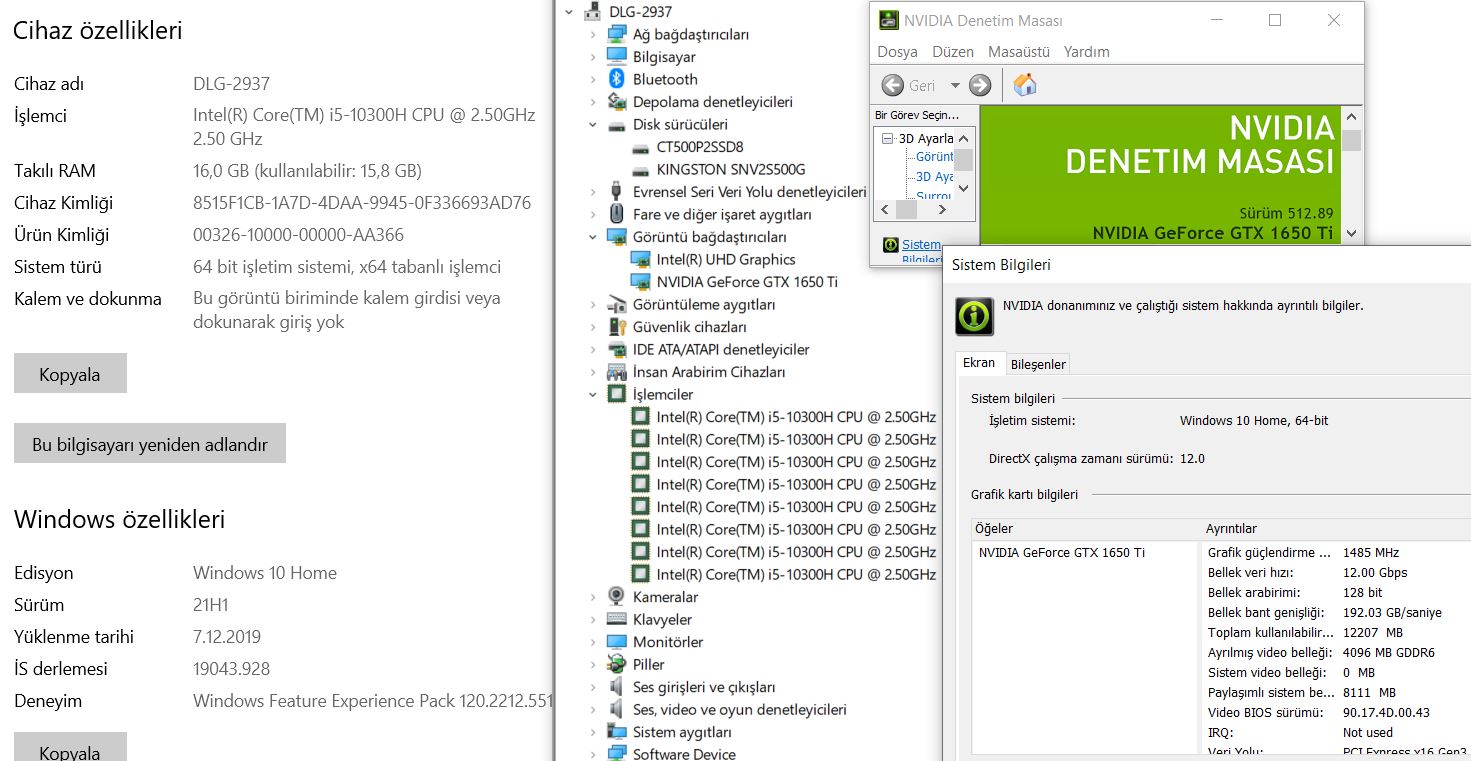The width and height of the screenshot is (1471, 761).
Task: Open the second blue link under 3D Ayarları
Action: [934, 177]
